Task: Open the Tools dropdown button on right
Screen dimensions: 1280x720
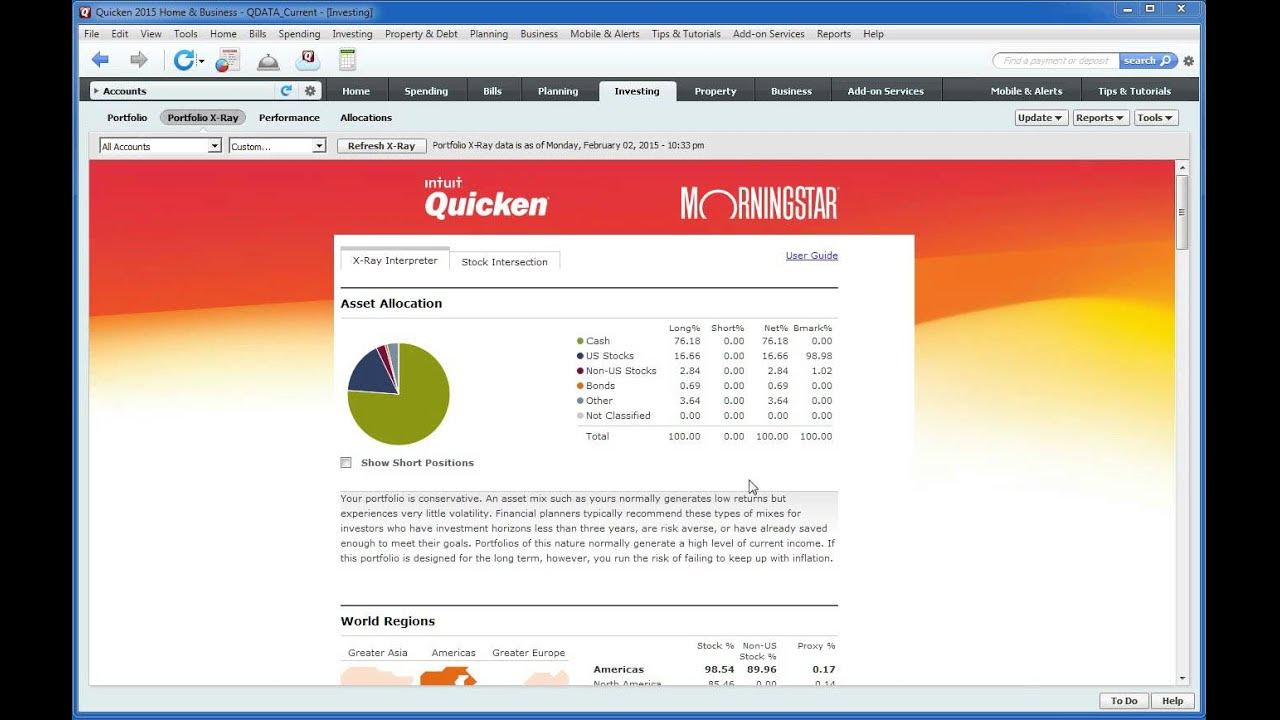Action: point(1156,118)
